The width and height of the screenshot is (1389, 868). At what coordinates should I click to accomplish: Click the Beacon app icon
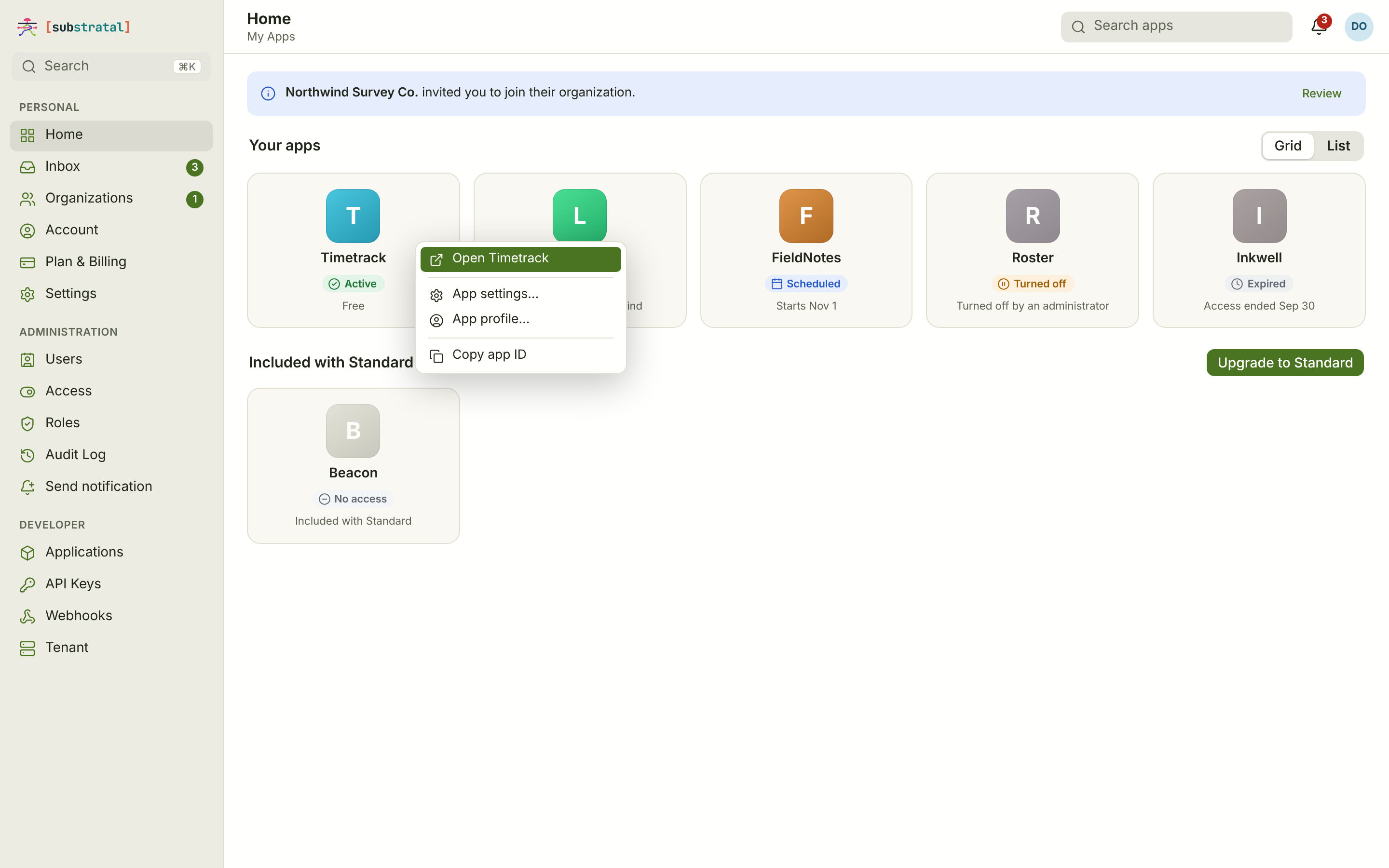353,431
